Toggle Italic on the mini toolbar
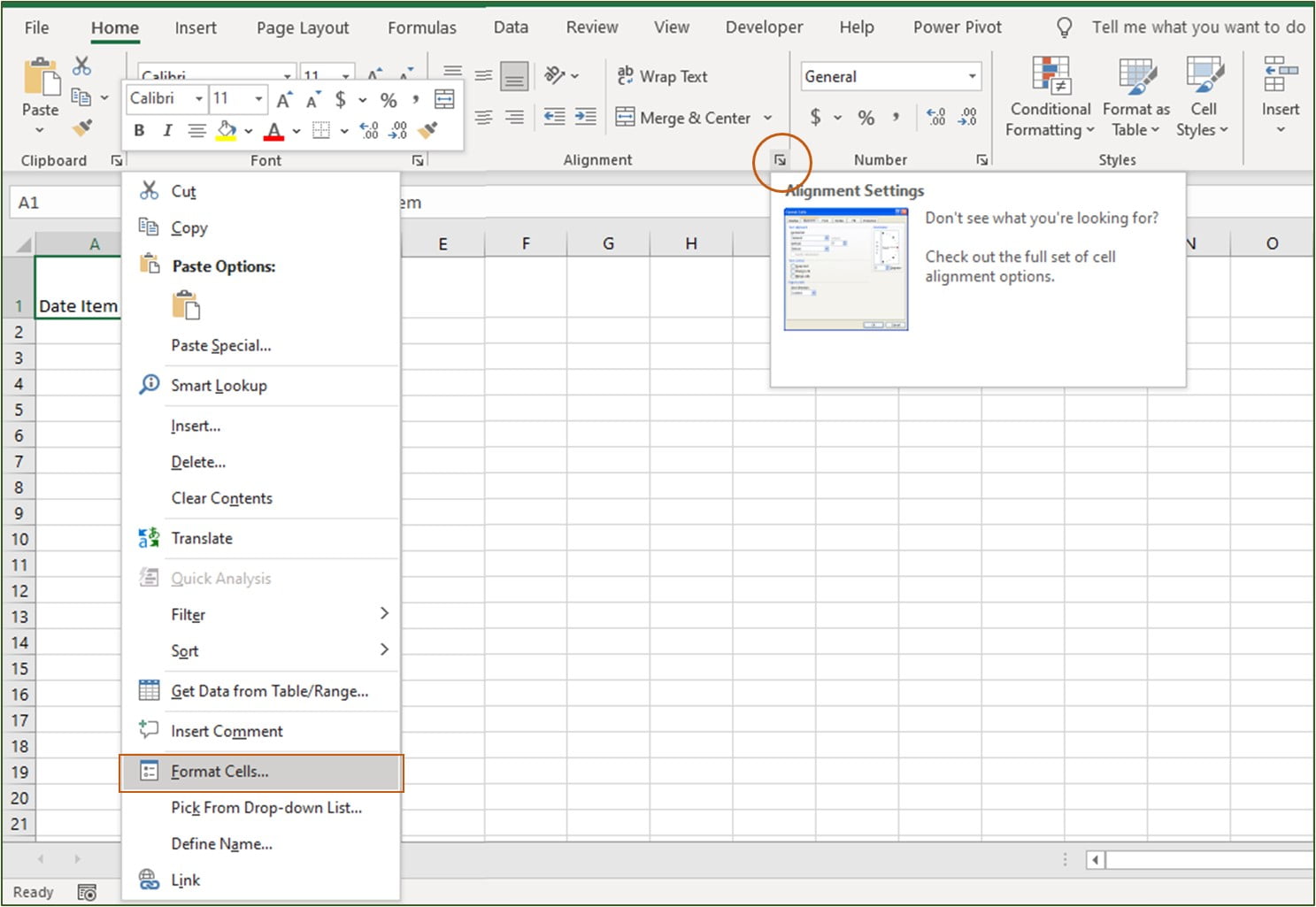Viewport: 1316px width, 907px height. coord(166,129)
